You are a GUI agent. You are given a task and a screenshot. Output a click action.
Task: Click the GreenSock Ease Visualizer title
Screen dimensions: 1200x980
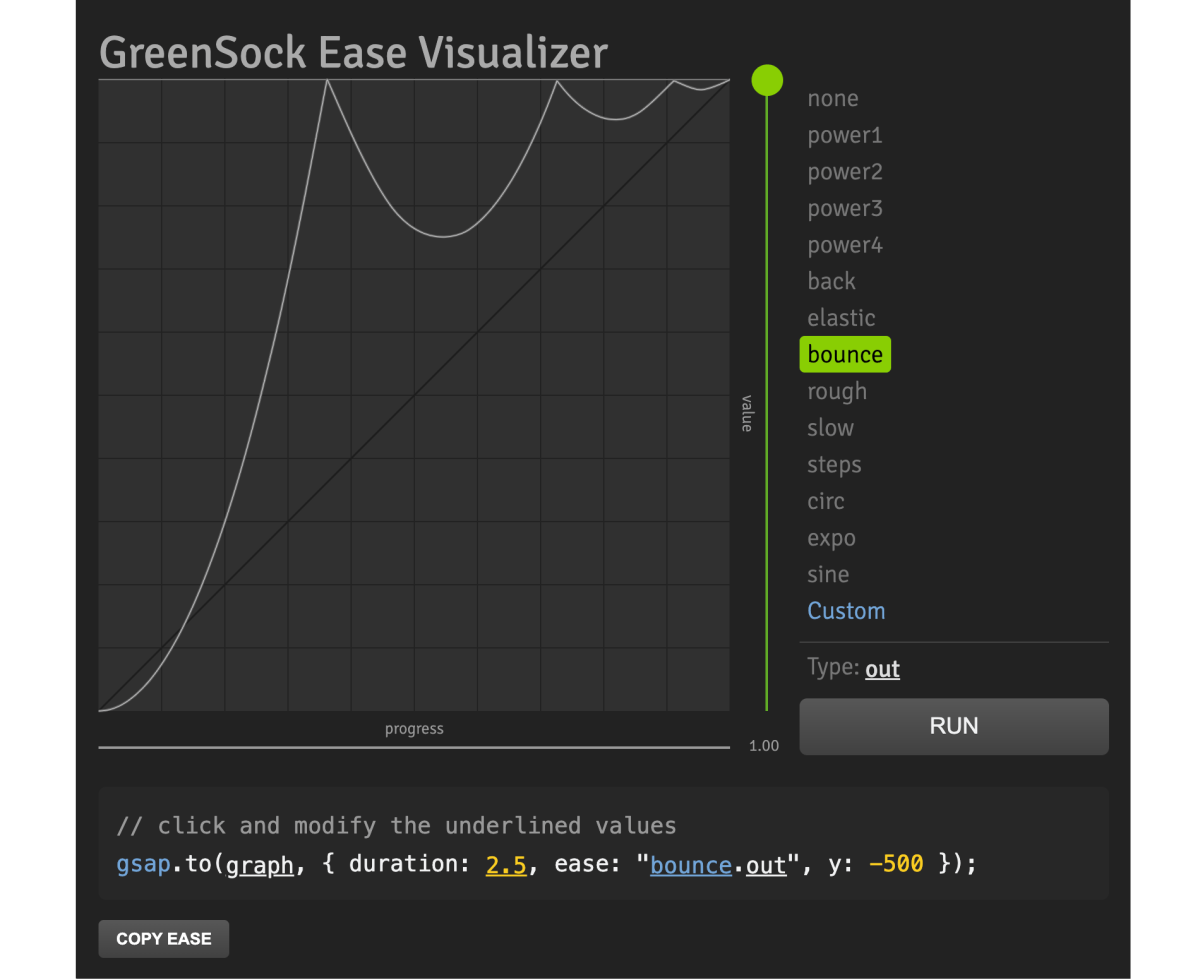(353, 52)
